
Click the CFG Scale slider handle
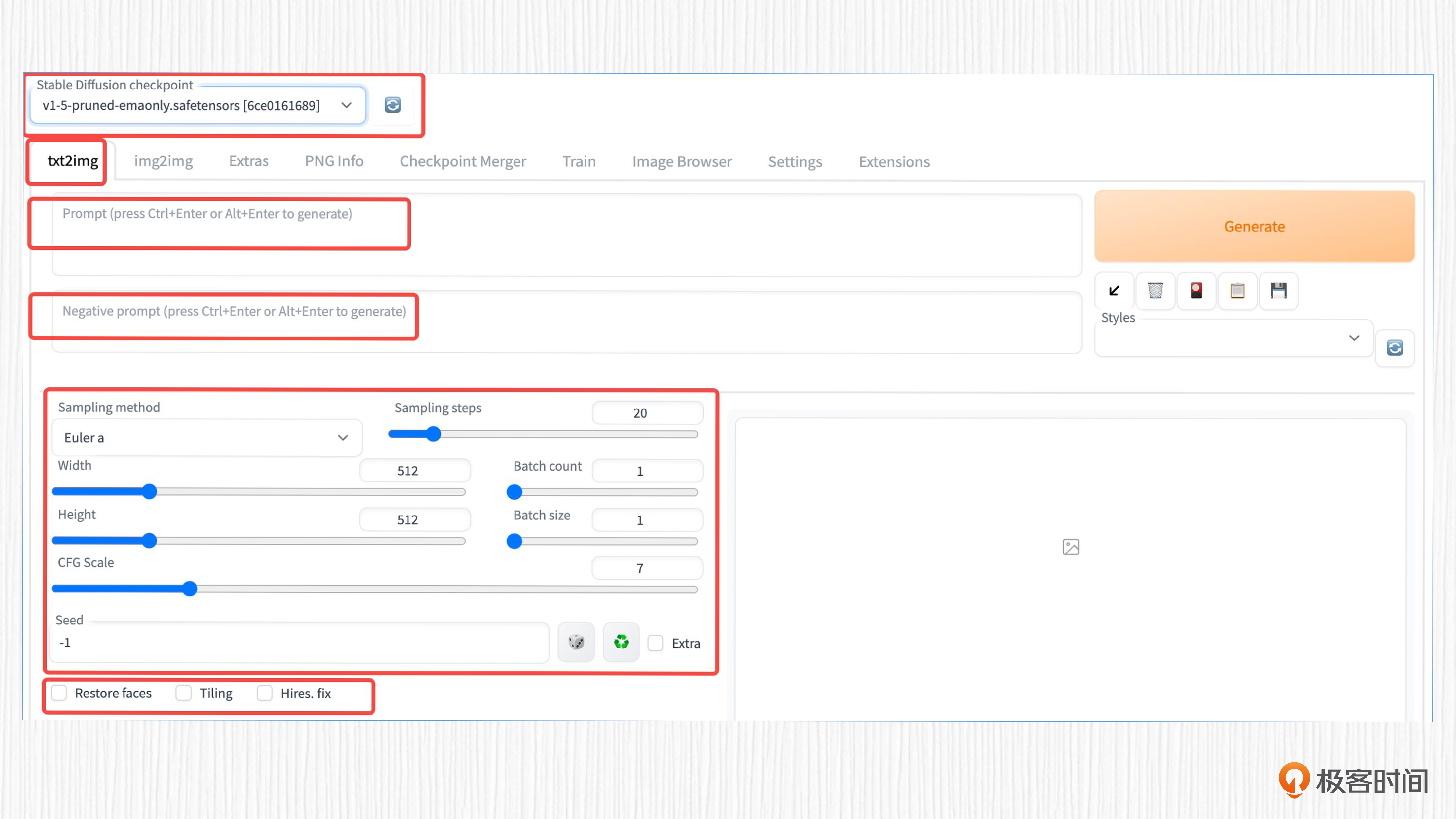coord(190,589)
